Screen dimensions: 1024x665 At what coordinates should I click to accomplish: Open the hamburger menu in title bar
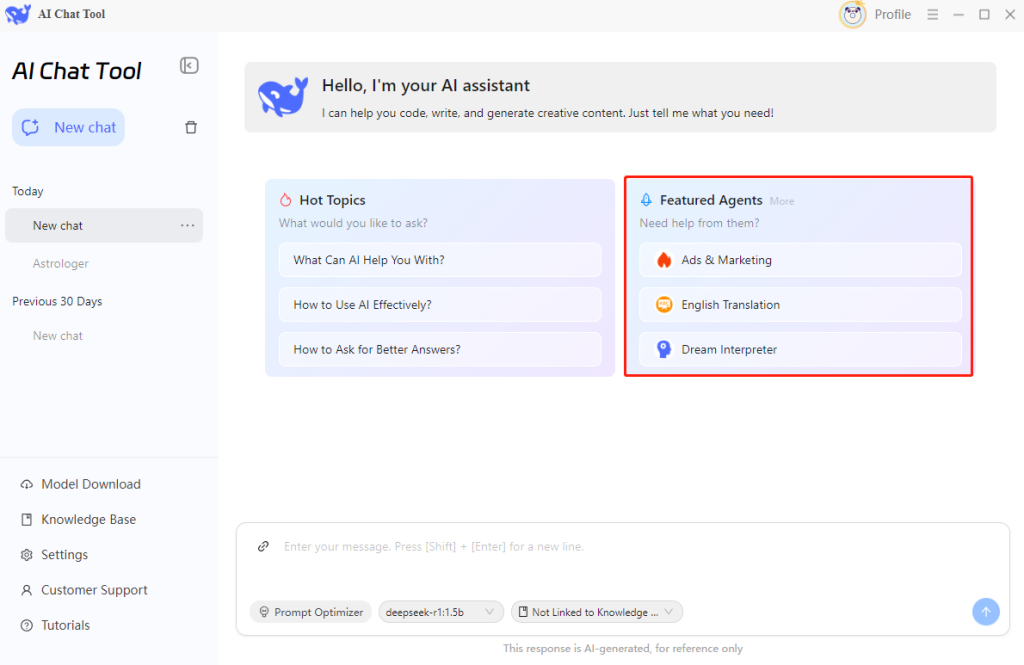[x=933, y=14]
